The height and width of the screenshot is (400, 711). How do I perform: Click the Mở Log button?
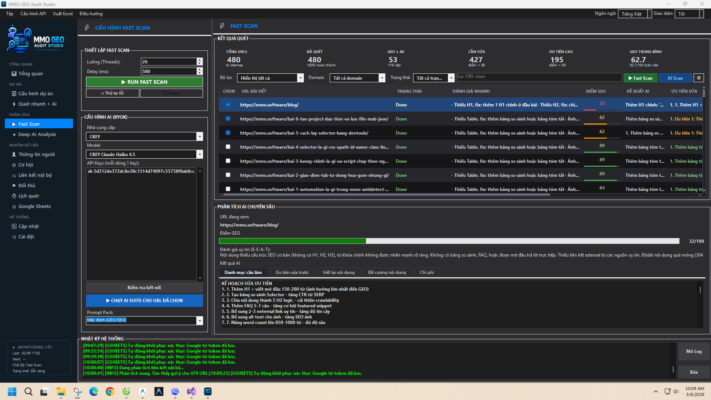click(693, 351)
